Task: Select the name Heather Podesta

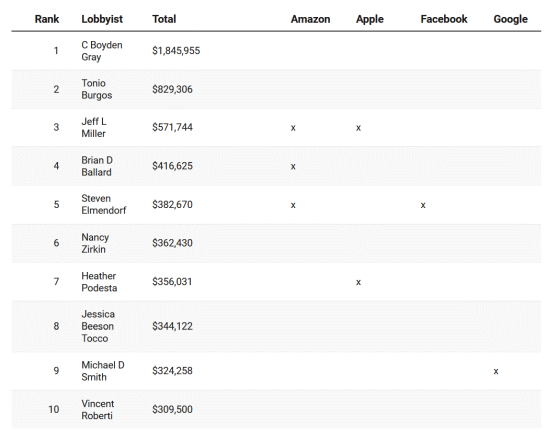Action: pos(99,282)
